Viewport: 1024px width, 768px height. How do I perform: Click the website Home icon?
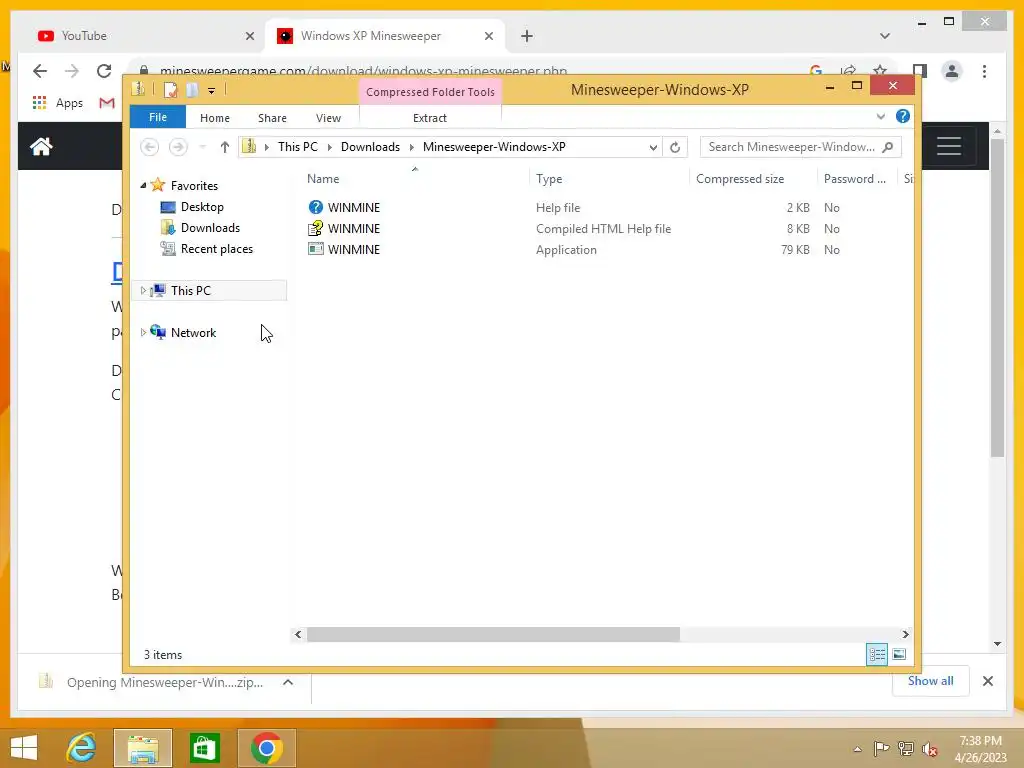40,146
